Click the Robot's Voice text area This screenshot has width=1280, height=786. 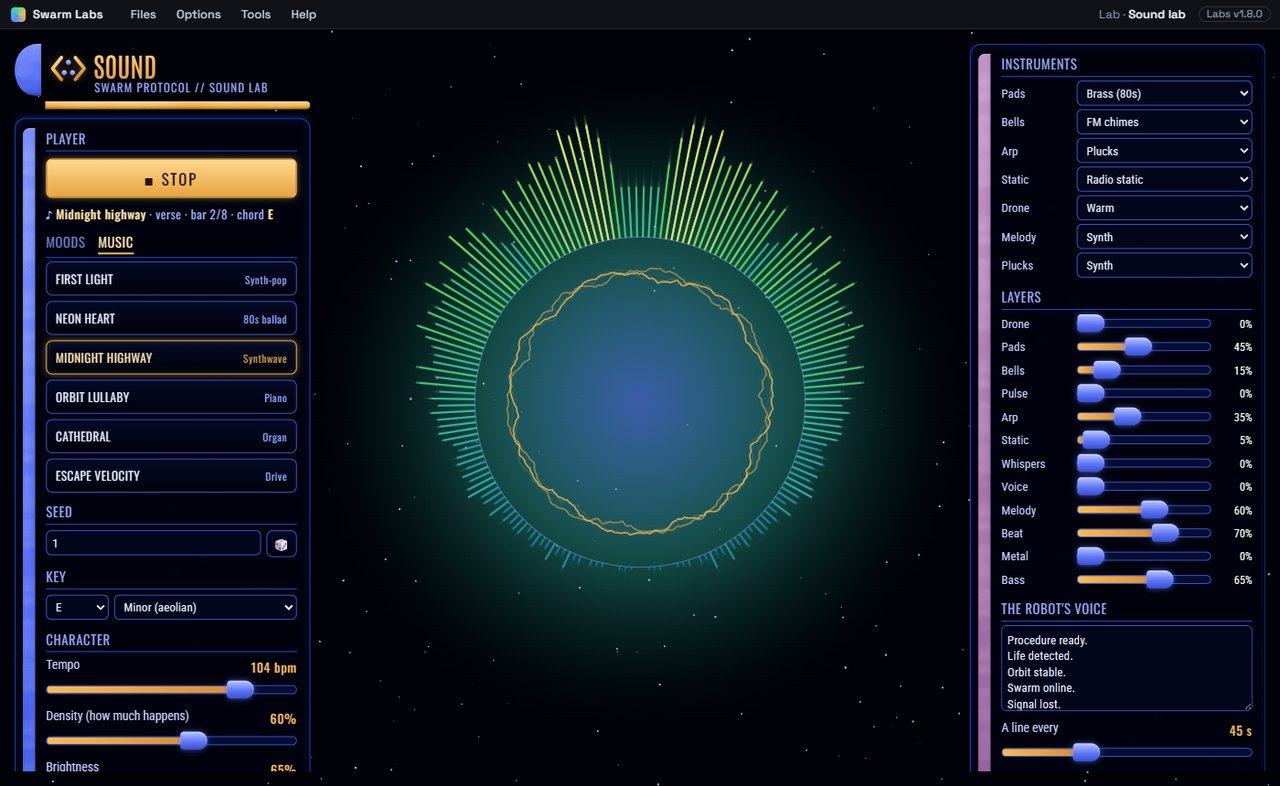click(1127, 669)
